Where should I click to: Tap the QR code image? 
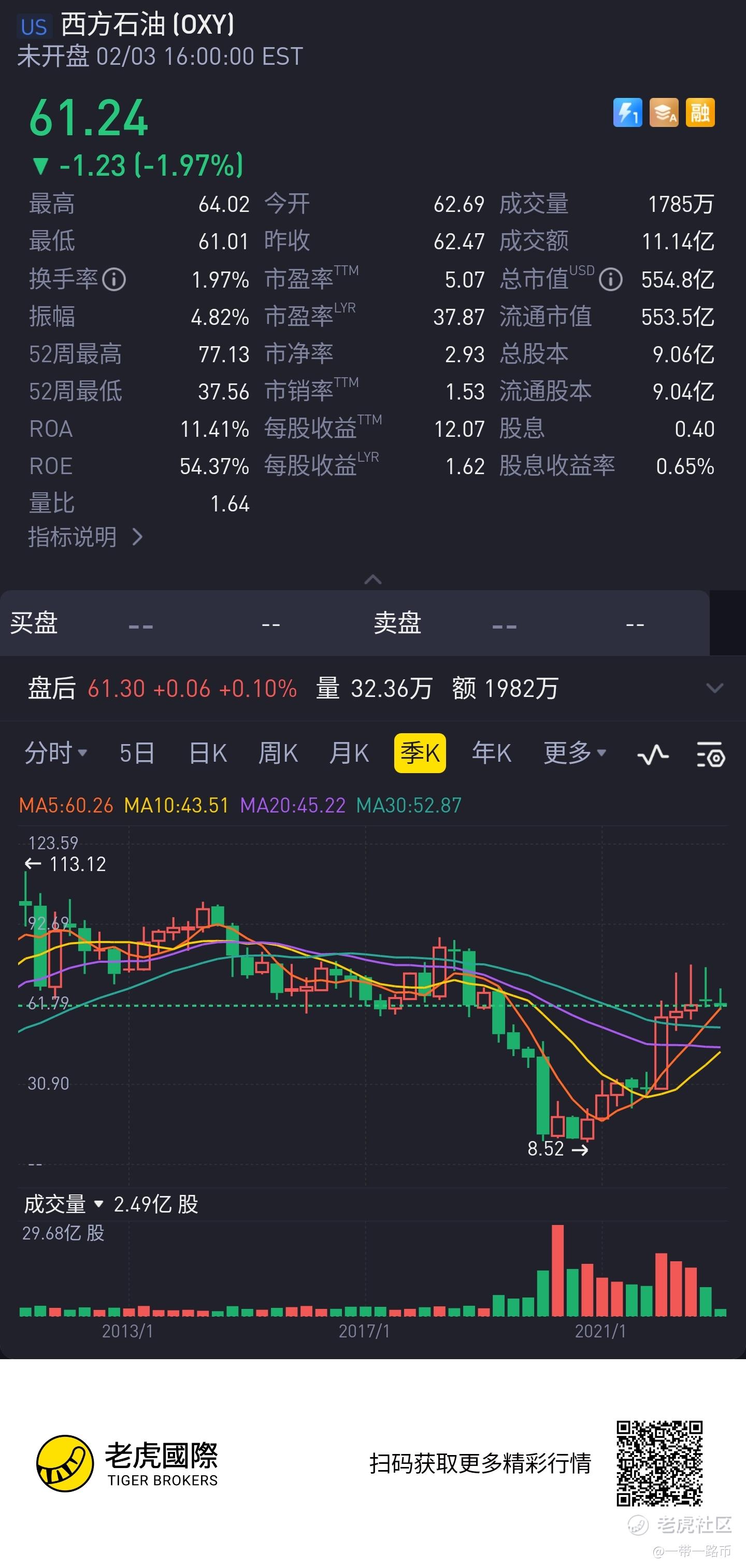(659, 1463)
